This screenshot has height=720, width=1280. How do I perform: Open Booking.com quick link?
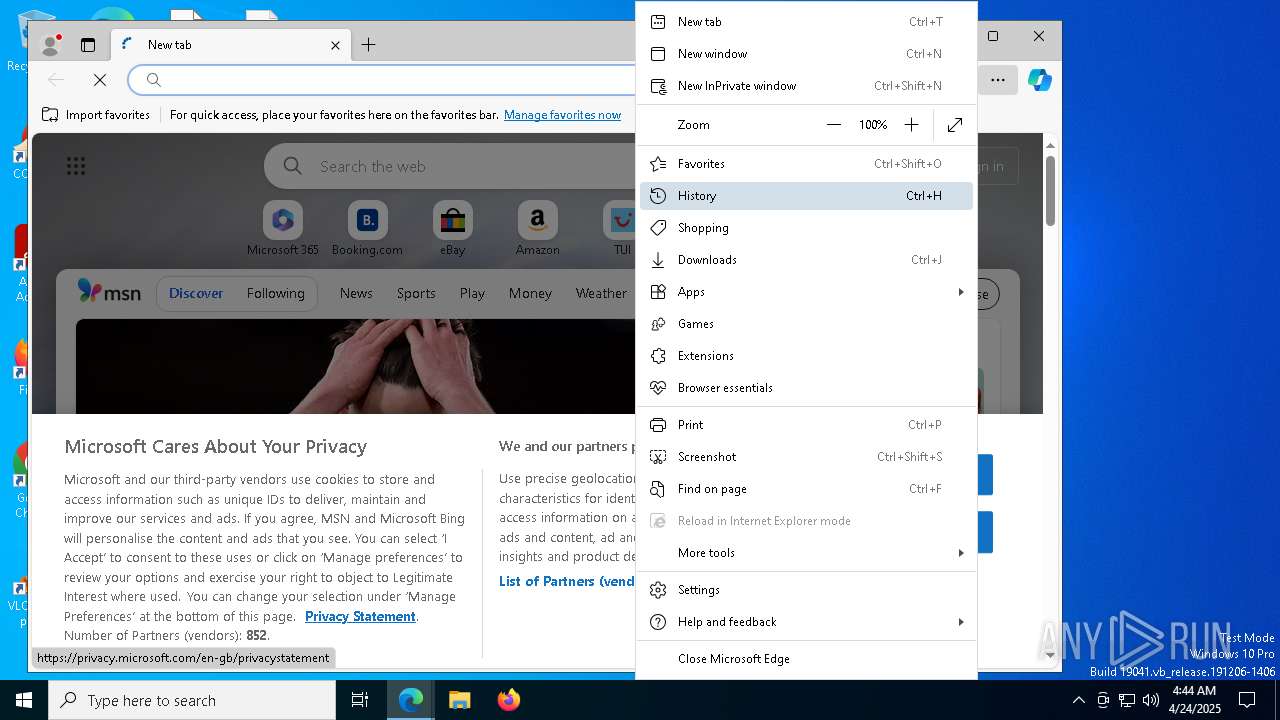pyautogui.click(x=367, y=229)
